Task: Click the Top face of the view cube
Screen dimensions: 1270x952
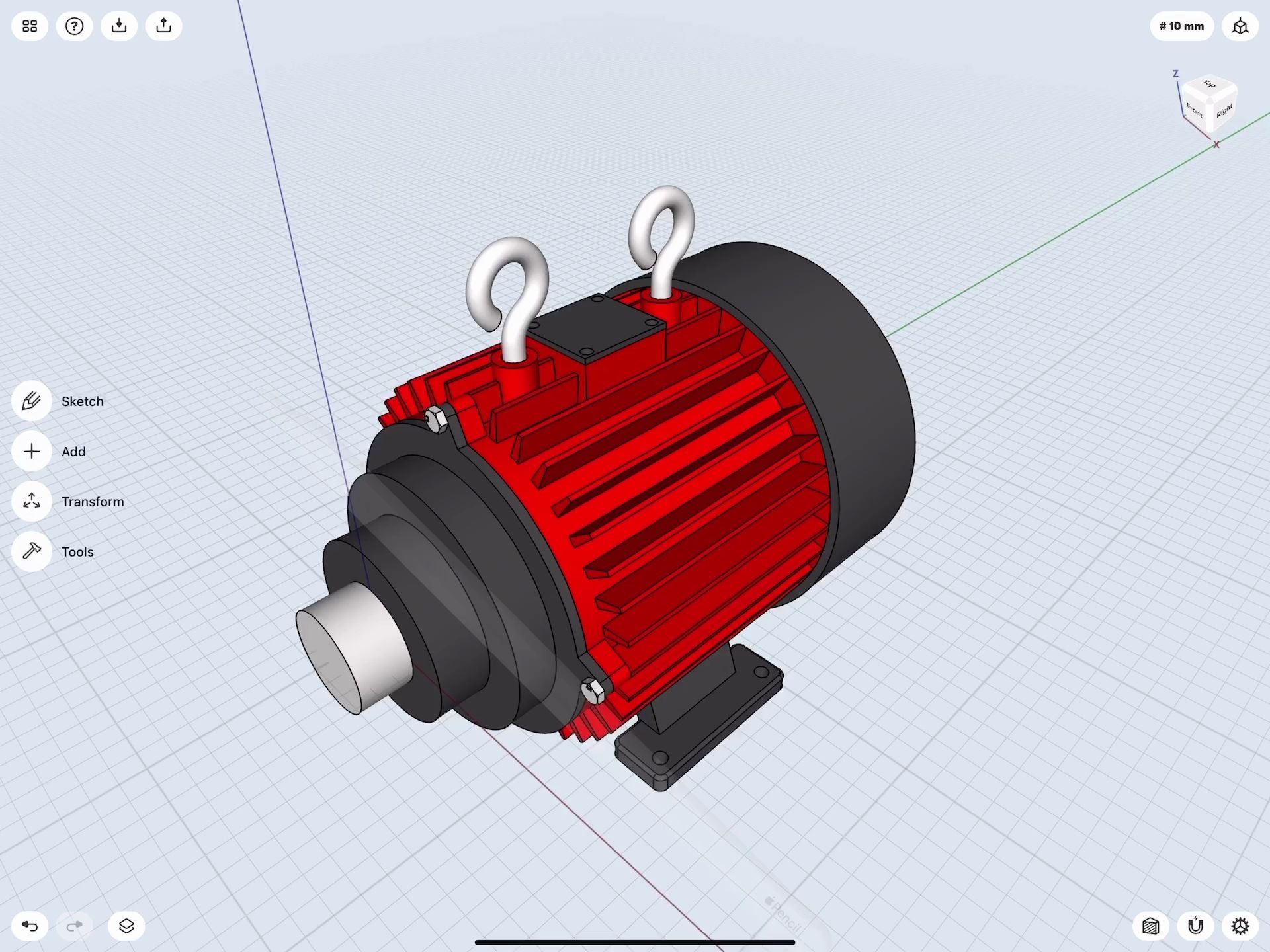Action: pos(1210,85)
